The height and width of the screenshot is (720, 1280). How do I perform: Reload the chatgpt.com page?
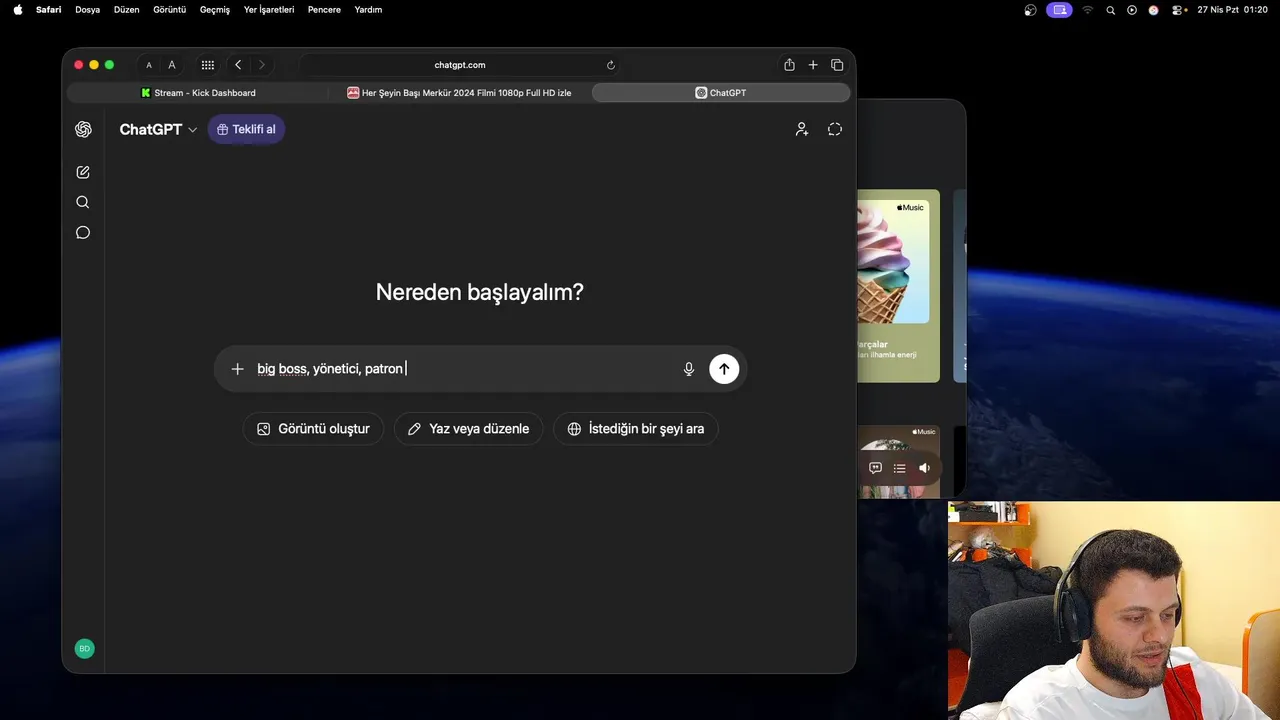pos(611,65)
